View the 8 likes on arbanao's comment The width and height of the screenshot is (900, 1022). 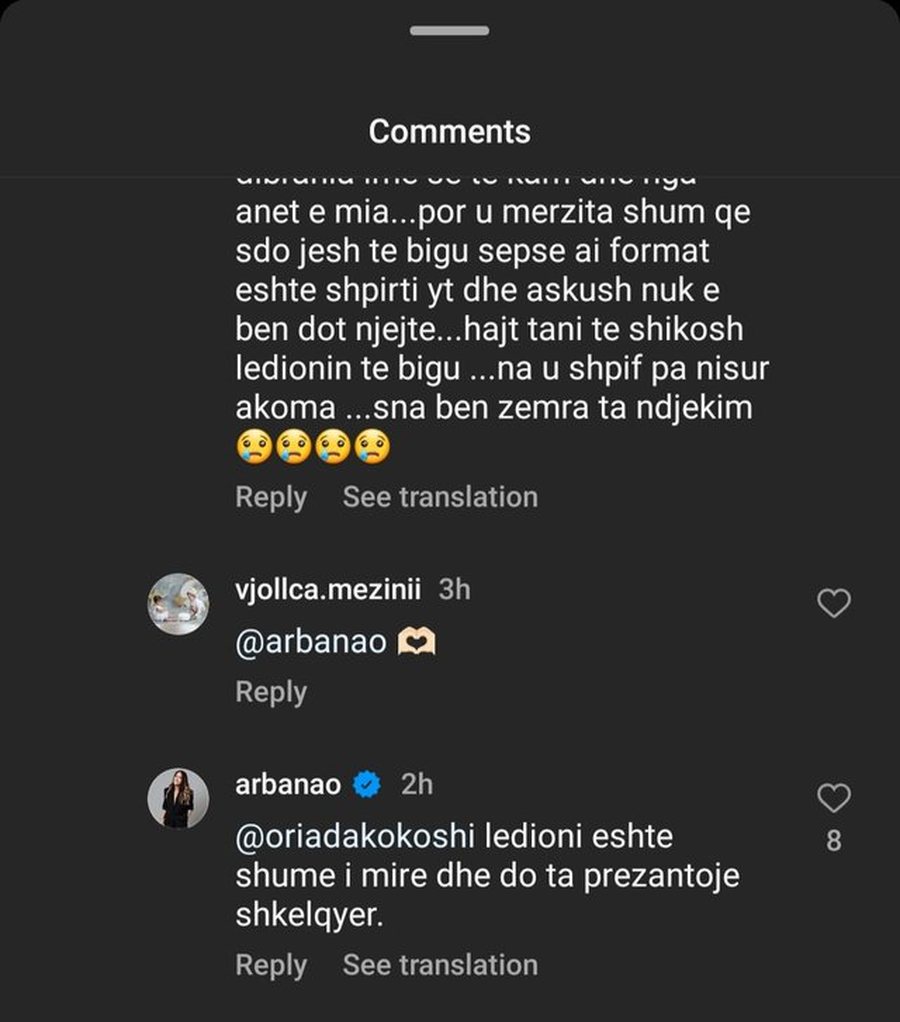(x=833, y=838)
